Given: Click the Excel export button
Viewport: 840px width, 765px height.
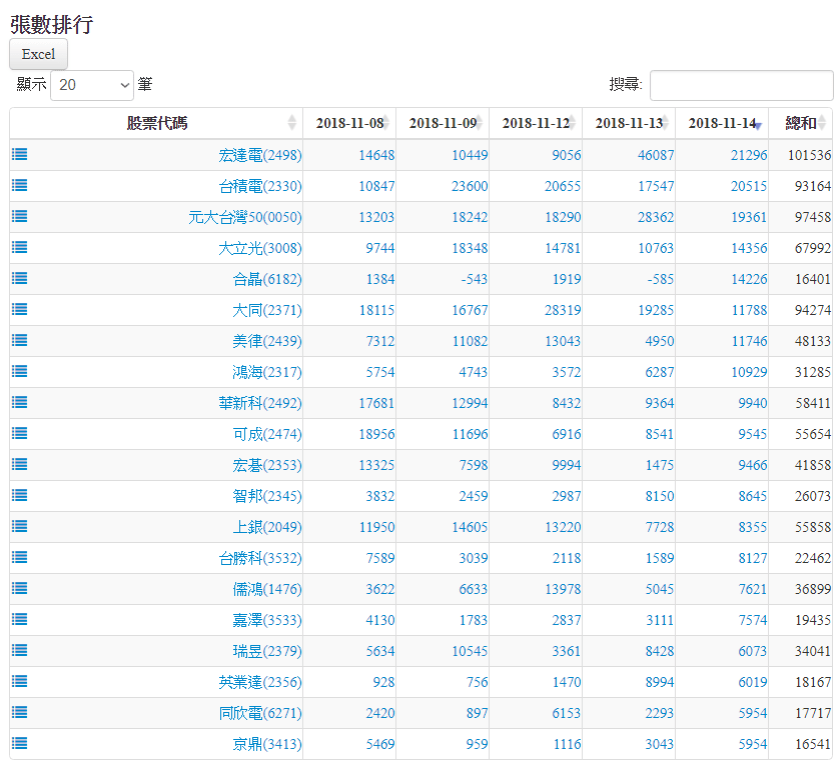Looking at the screenshot, I should click(x=38, y=54).
